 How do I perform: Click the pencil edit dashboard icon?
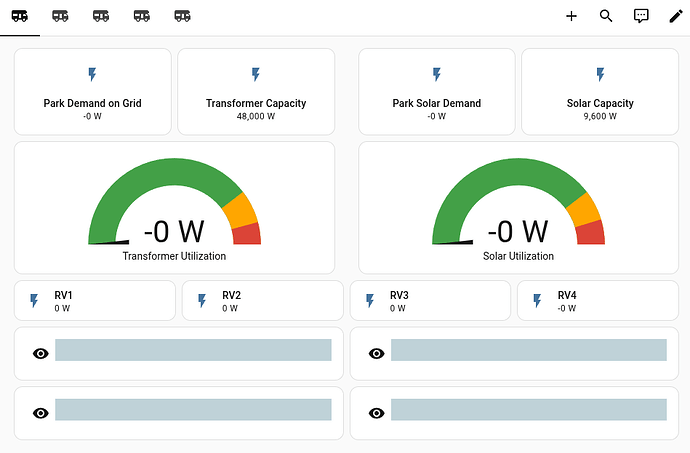[x=676, y=16]
